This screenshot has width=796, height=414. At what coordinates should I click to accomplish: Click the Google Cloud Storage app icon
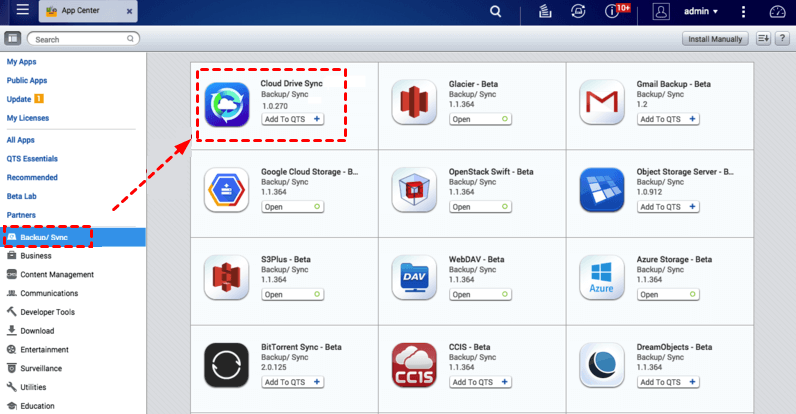pos(226,190)
